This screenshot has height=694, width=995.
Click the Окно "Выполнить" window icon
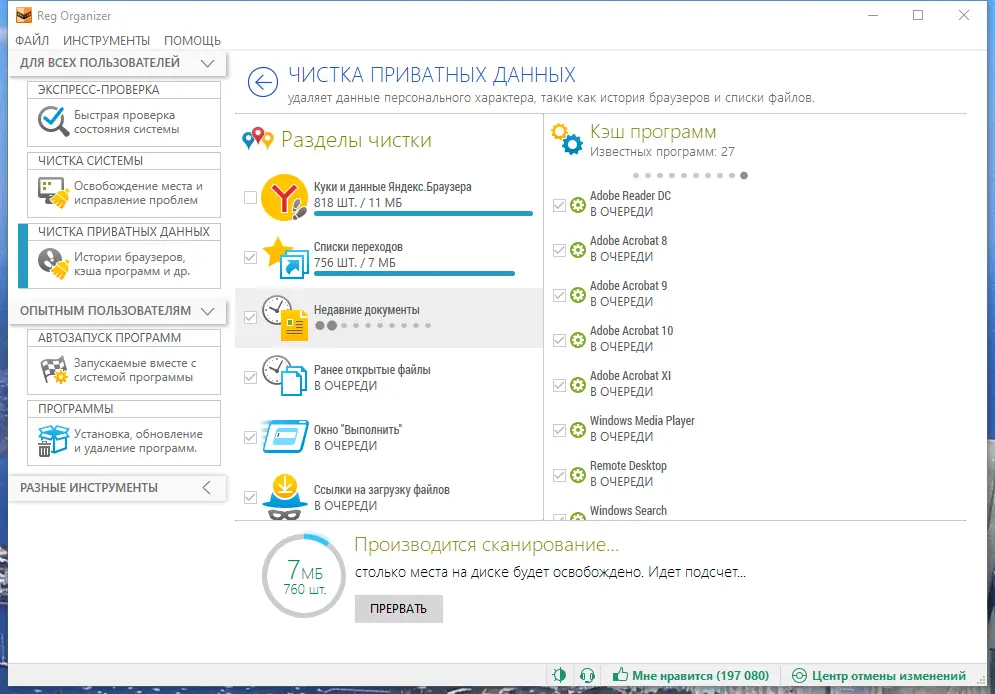[286, 436]
